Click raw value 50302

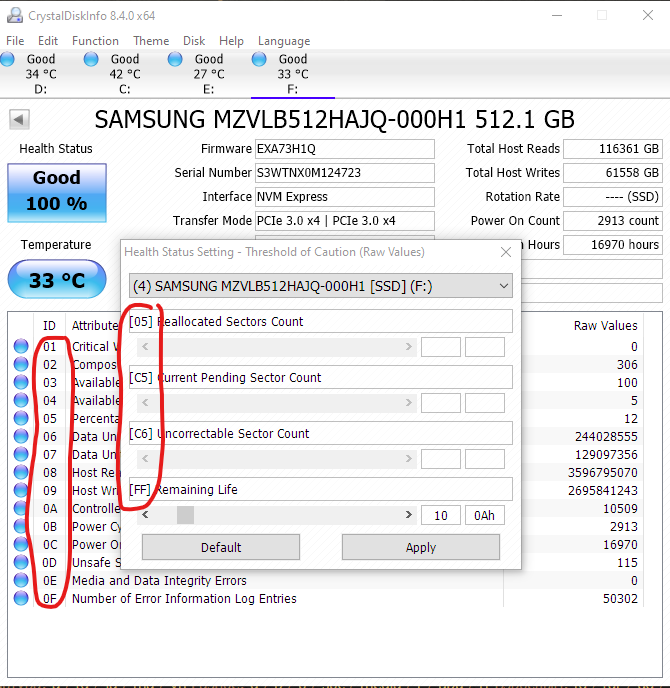620,598
